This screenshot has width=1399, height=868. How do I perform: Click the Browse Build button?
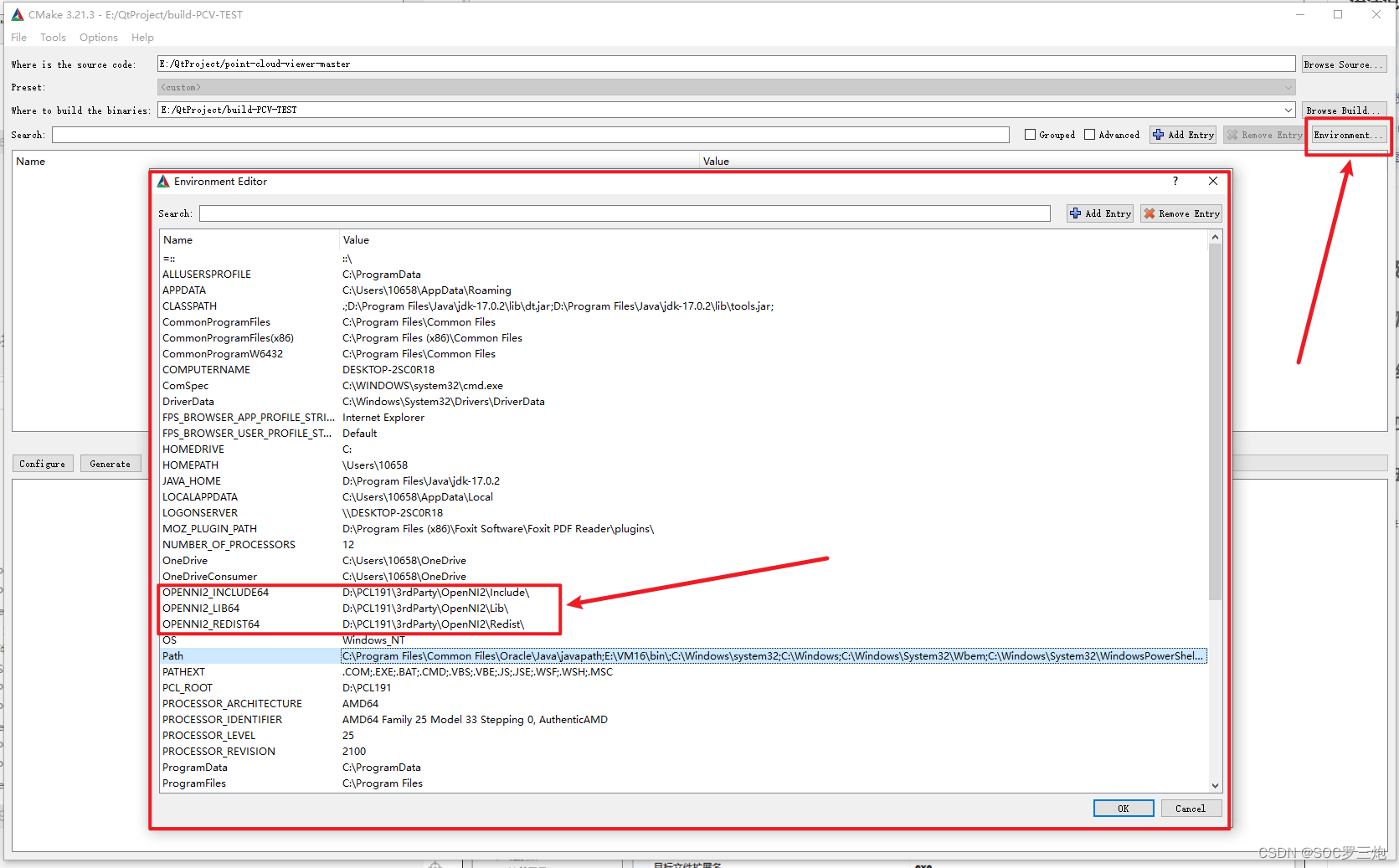pos(1344,110)
